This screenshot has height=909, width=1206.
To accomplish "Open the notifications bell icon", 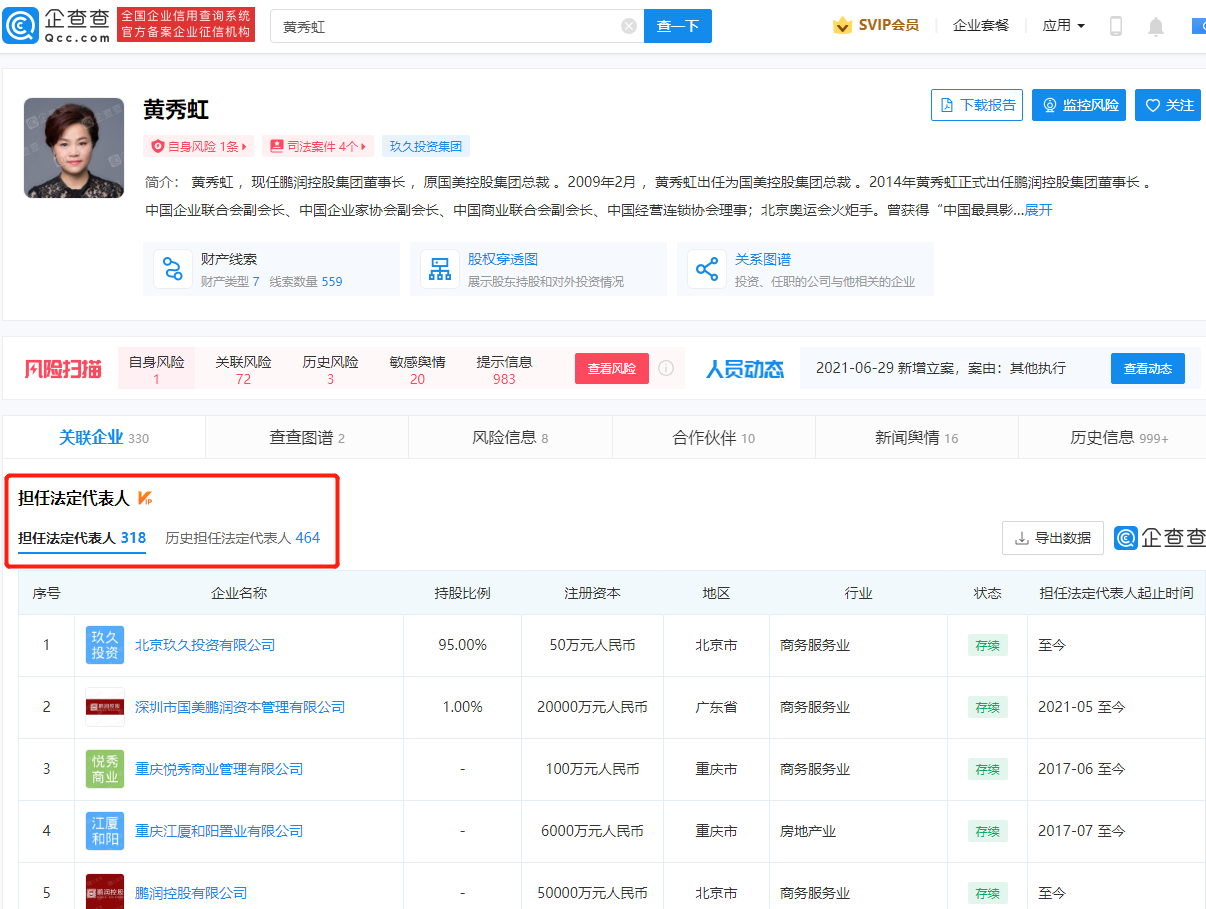I will click(1156, 26).
